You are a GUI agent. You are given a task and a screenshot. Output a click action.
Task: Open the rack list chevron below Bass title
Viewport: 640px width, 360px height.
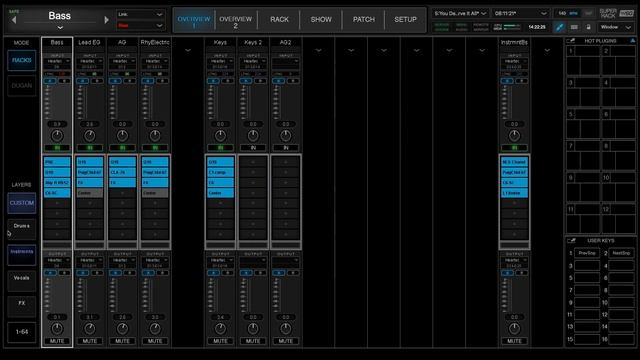60,28
